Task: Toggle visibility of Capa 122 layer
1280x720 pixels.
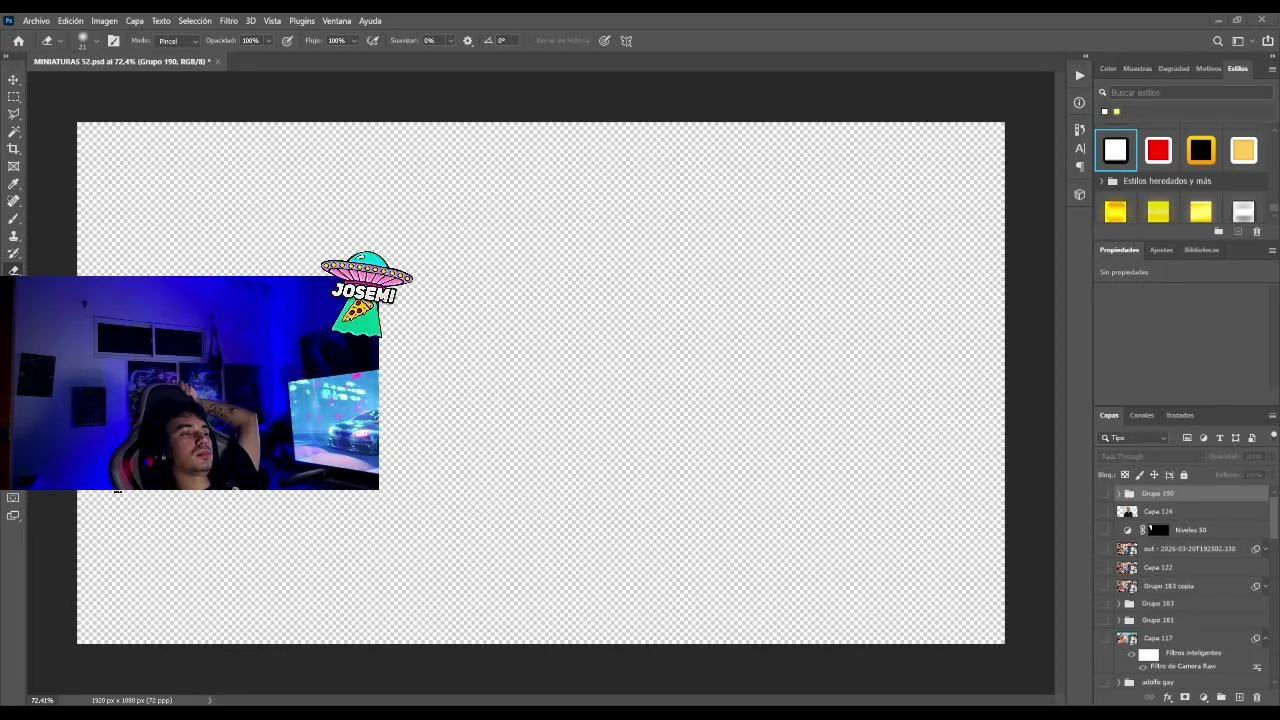Action: click(x=1104, y=568)
